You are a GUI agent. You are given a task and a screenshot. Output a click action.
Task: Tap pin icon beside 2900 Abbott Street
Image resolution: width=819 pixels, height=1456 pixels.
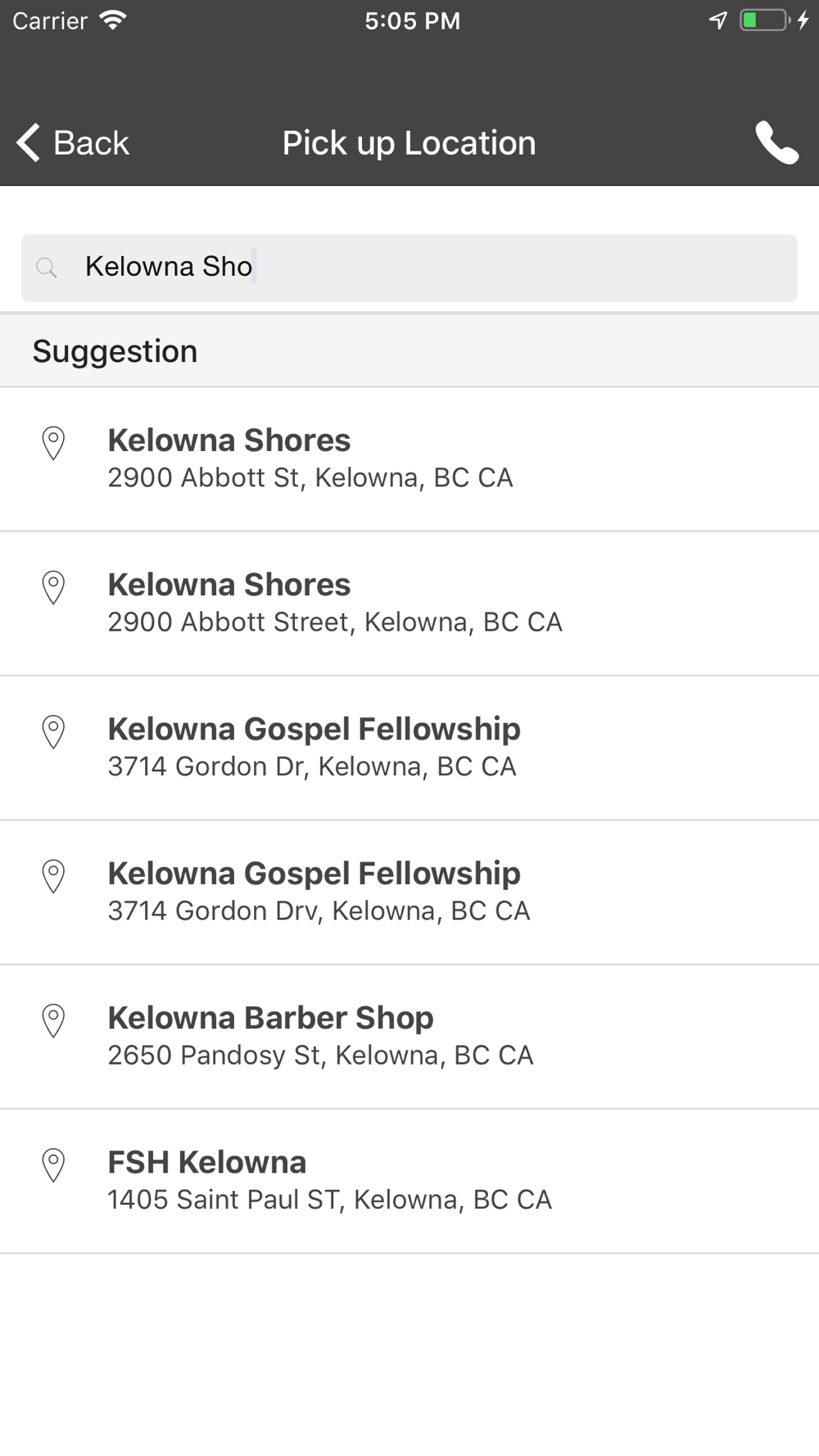pyautogui.click(x=53, y=587)
